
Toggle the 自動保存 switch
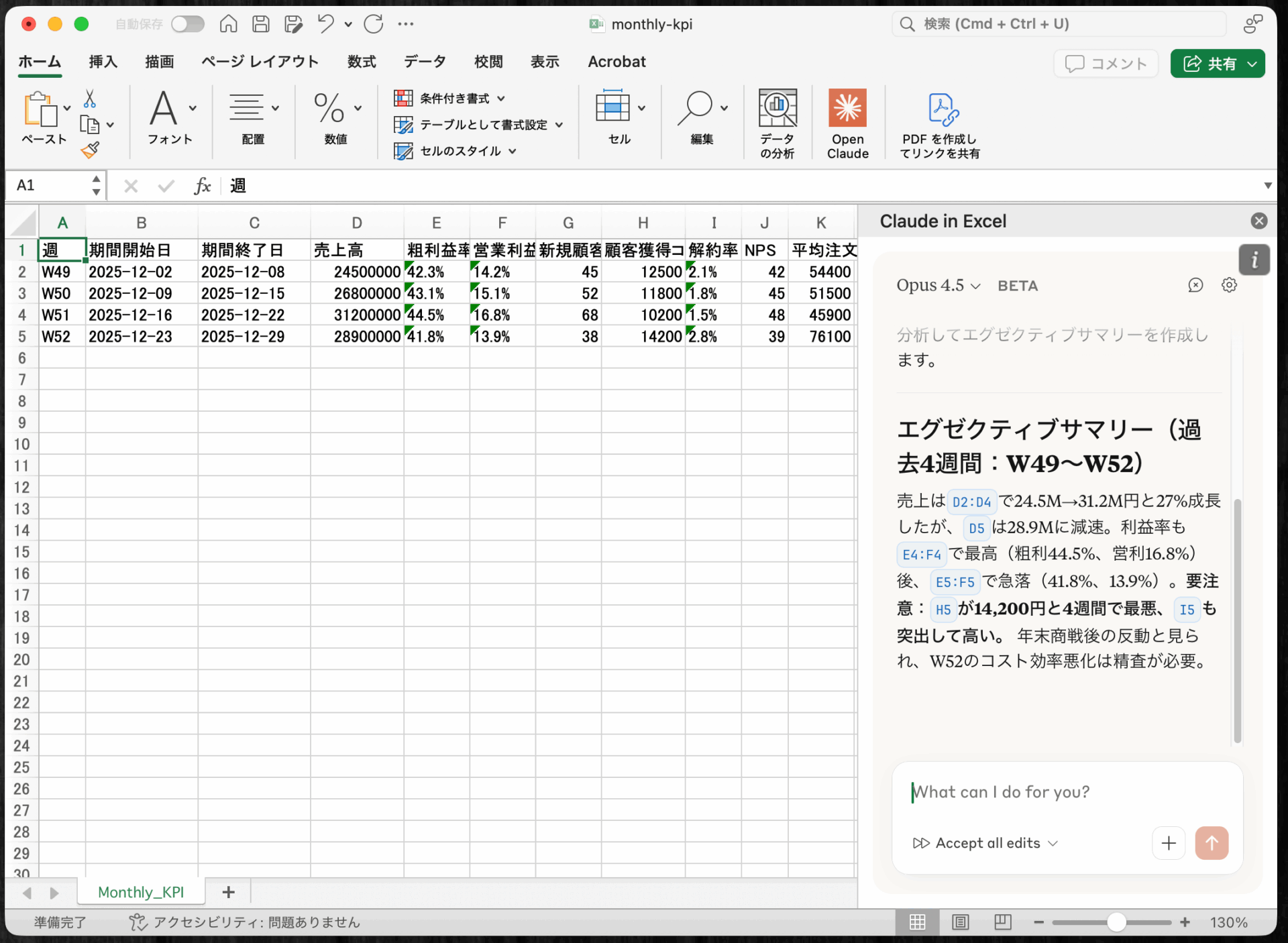187,24
